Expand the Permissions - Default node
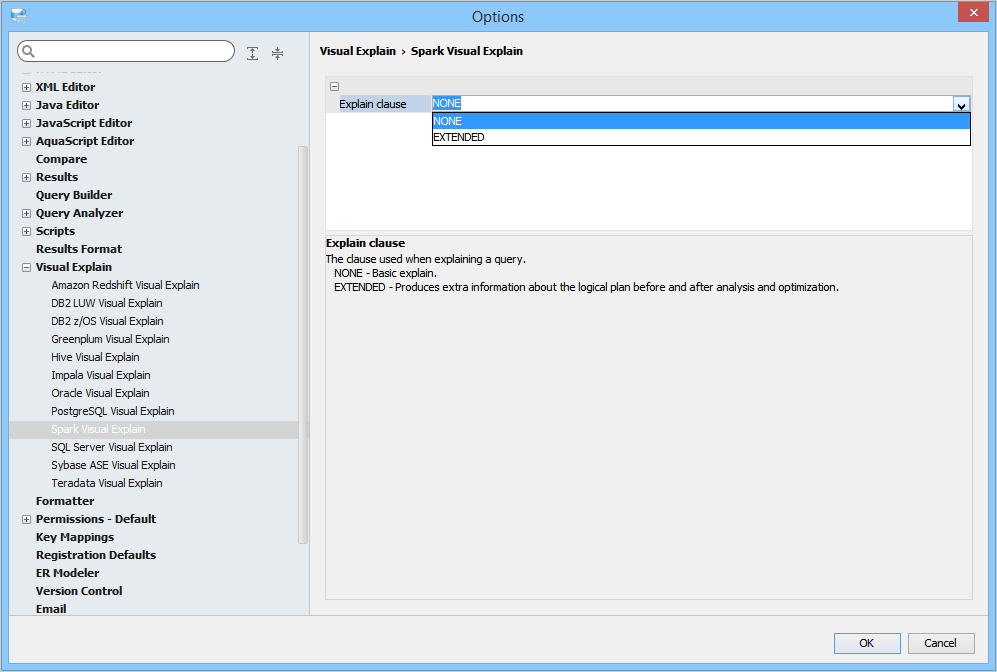This screenshot has width=997, height=672. coord(26,519)
